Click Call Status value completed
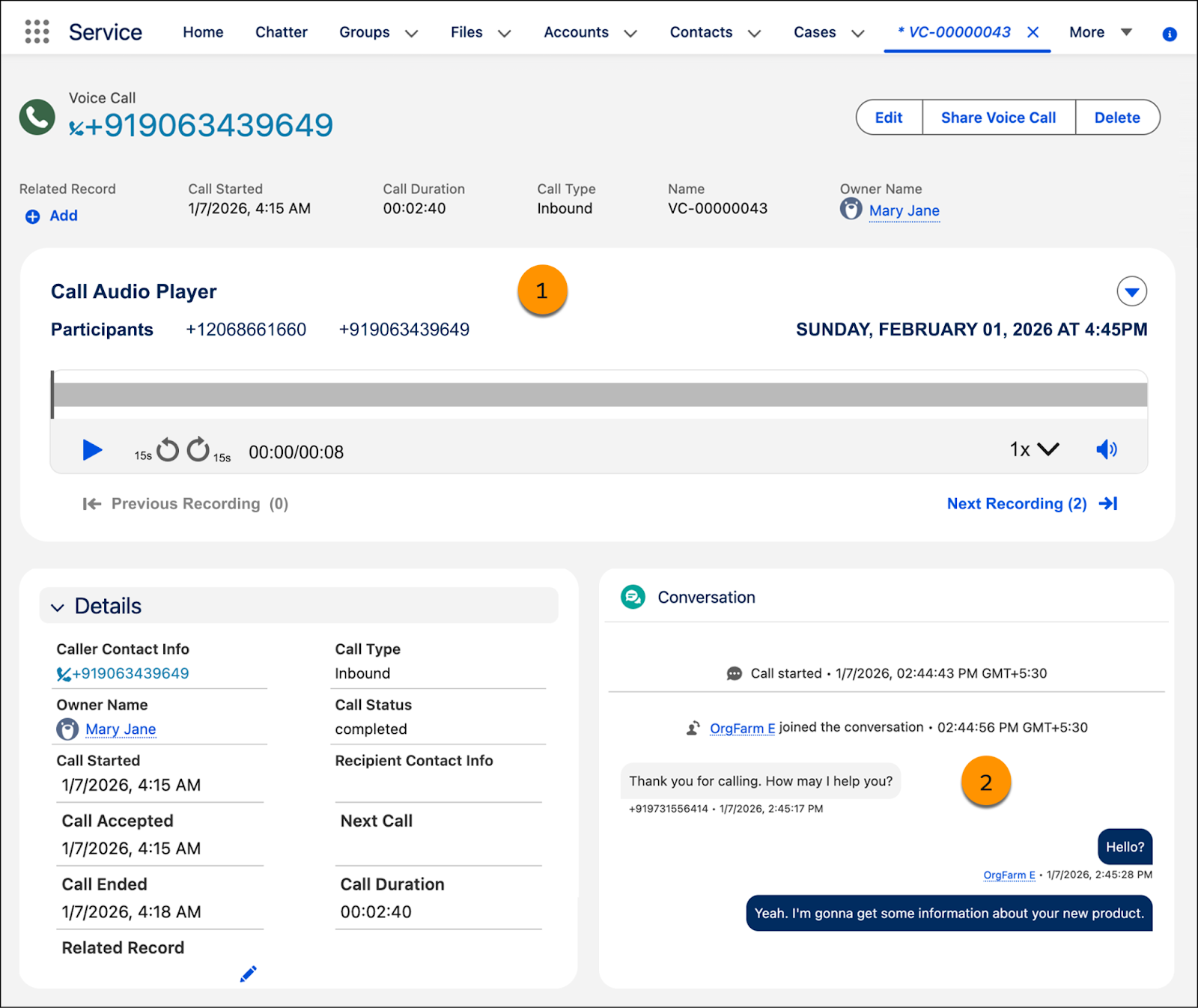The height and width of the screenshot is (1008, 1198). point(371,729)
